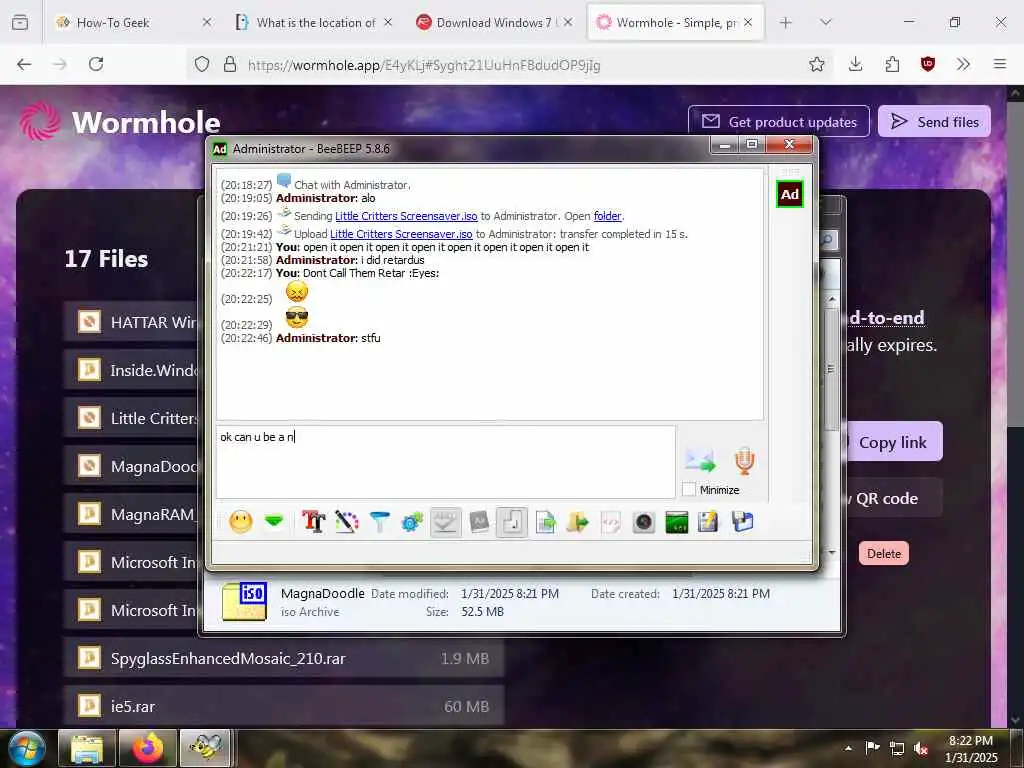Reload the Wormhole page
Viewport: 1024px width, 768px height.
[x=96, y=64]
